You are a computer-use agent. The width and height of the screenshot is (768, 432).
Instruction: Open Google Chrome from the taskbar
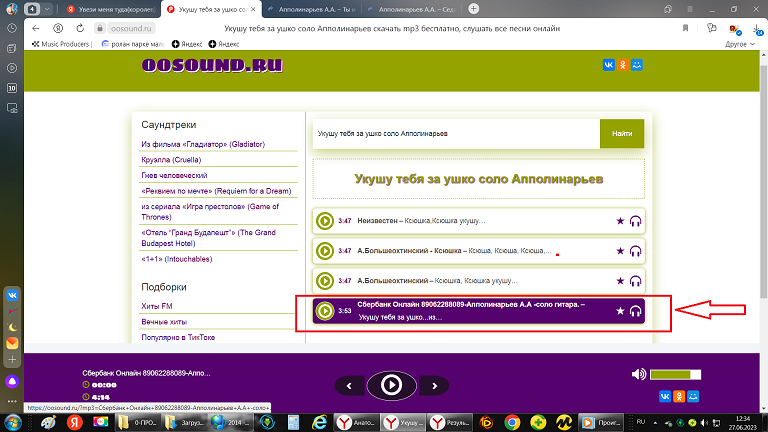(x=512, y=423)
